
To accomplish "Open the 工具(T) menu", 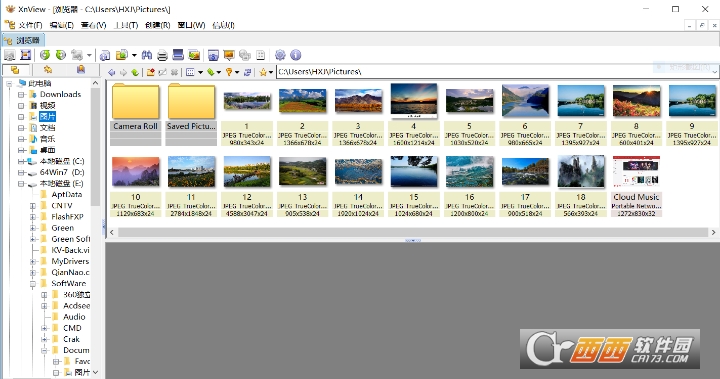I will [x=126, y=25].
